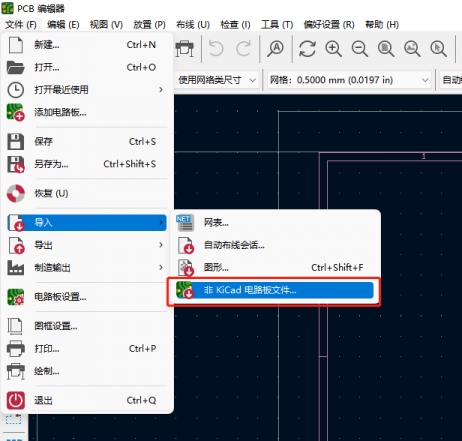Image resolution: width=462 pixels, height=441 pixels.
Task: Click the zoom to fit page icon
Action: pos(386,49)
